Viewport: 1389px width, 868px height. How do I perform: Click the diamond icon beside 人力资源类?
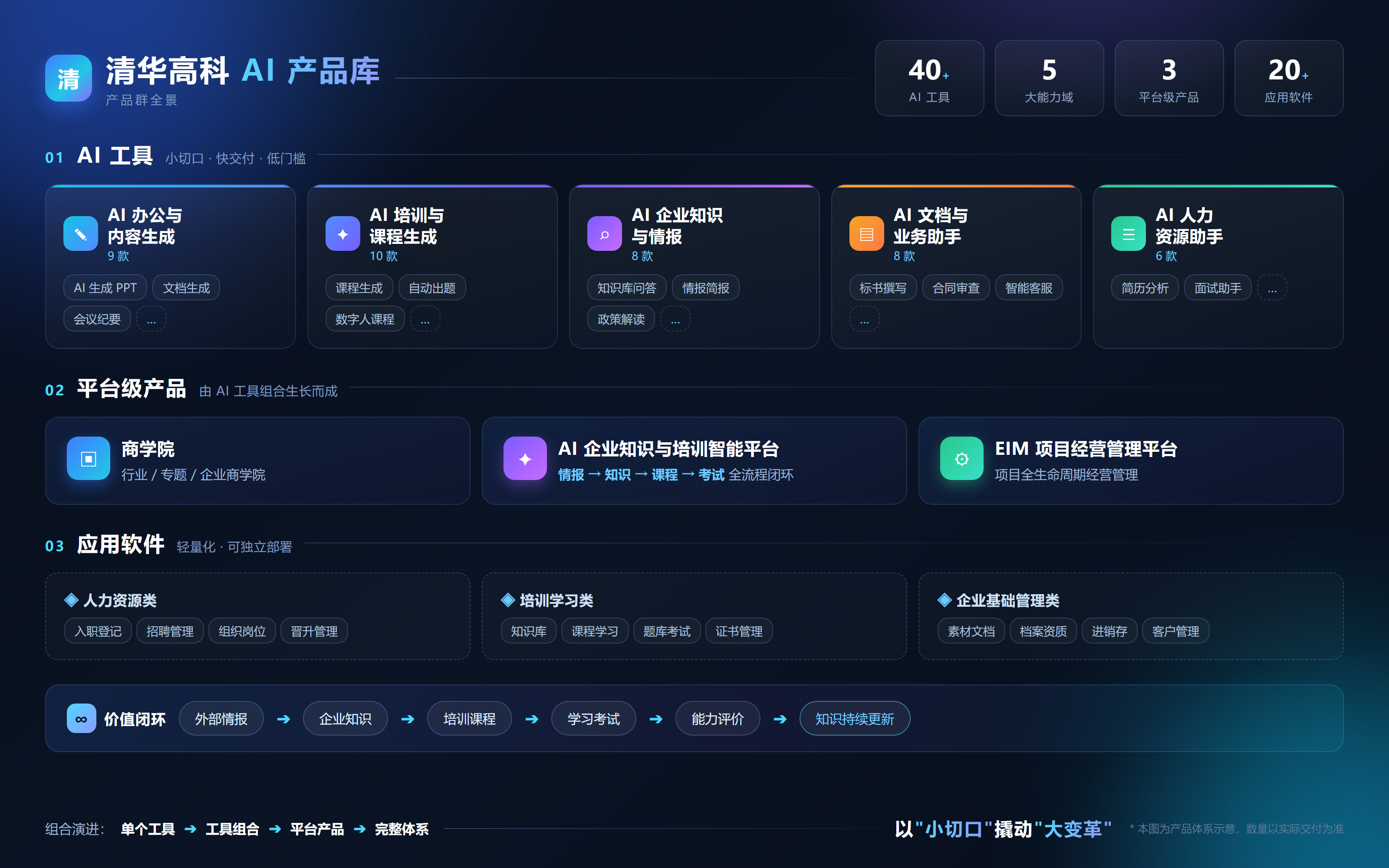point(71,600)
